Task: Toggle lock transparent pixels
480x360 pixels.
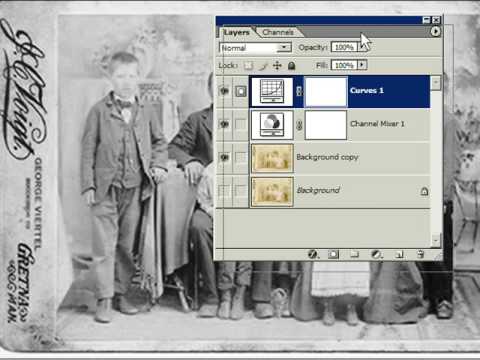Action: pyautogui.click(x=248, y=65)
